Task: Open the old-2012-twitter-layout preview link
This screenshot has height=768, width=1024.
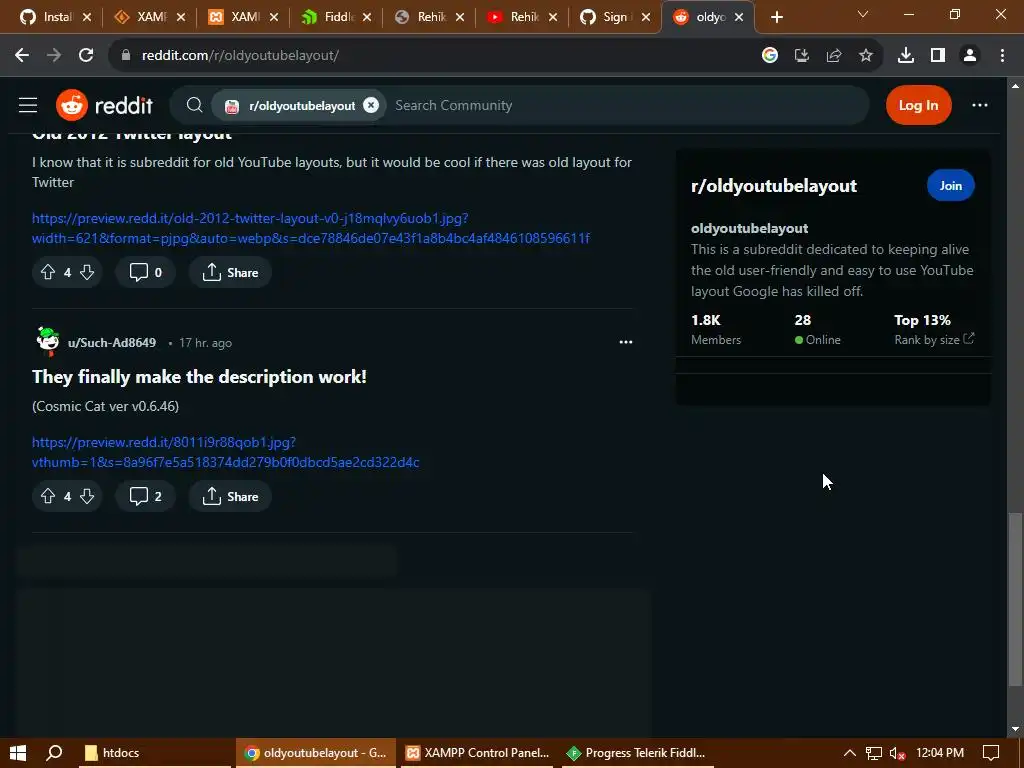Action: point(311,228)
